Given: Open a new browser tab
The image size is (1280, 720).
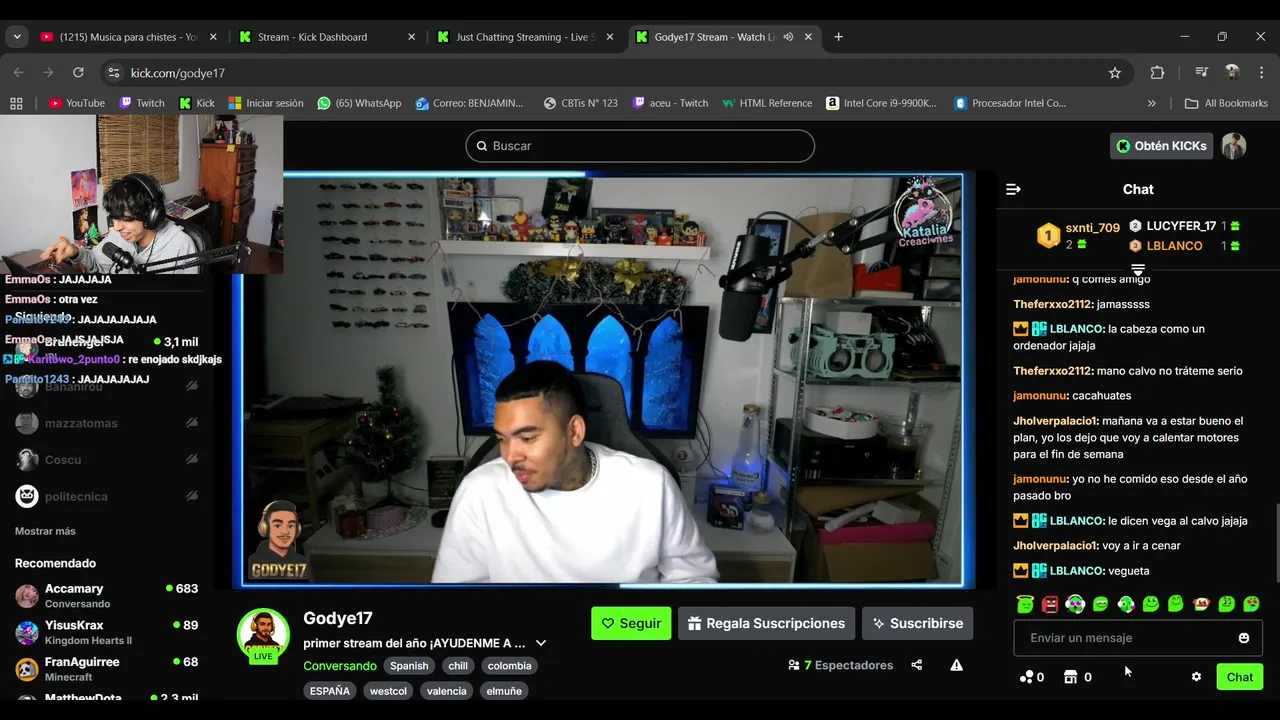Looking at the screenshot, I should click(x=838, y=37).
